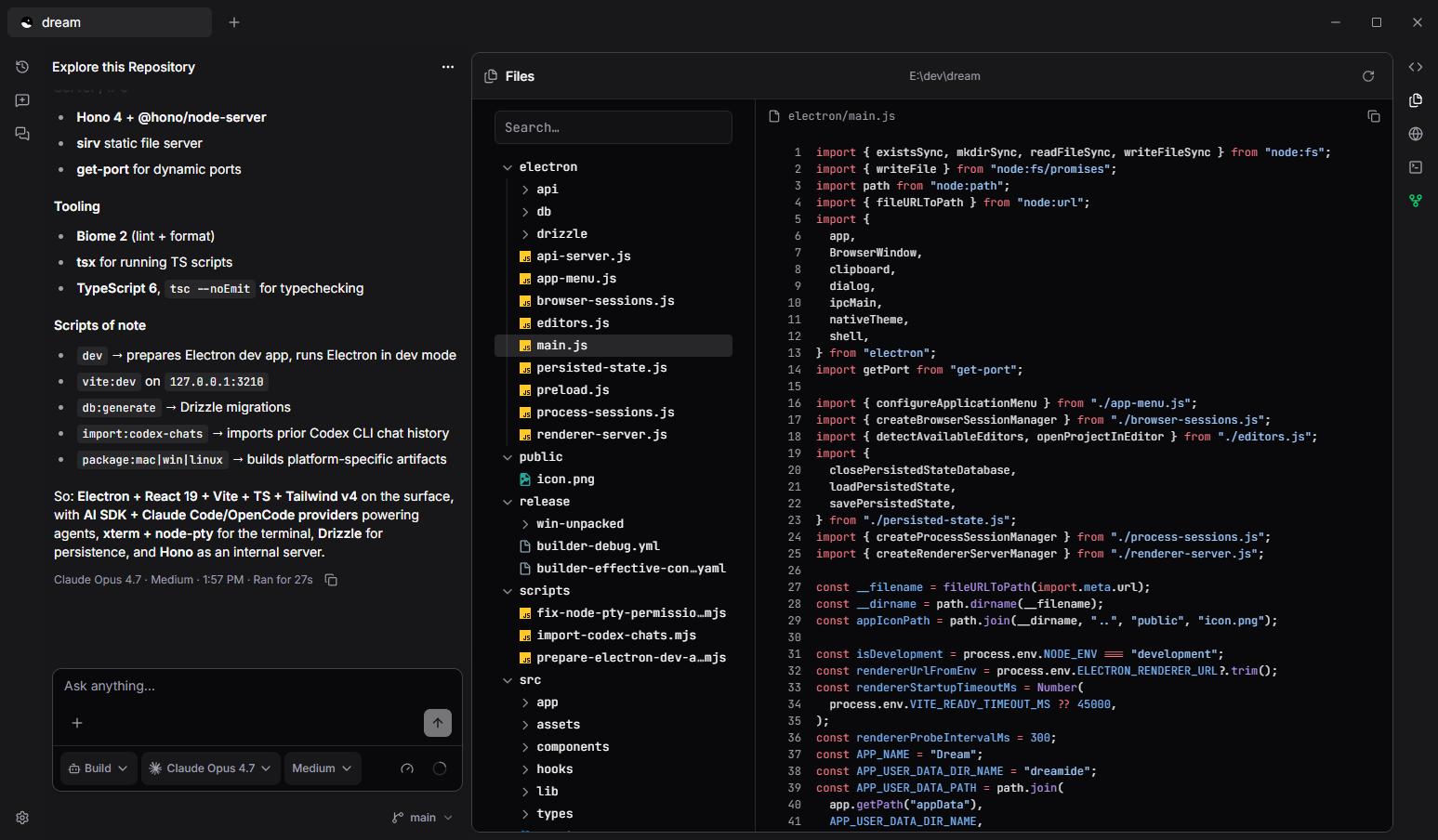The image size is (1438, 840).
Task: Open process-sessions.js file
Action: point(613,413)
